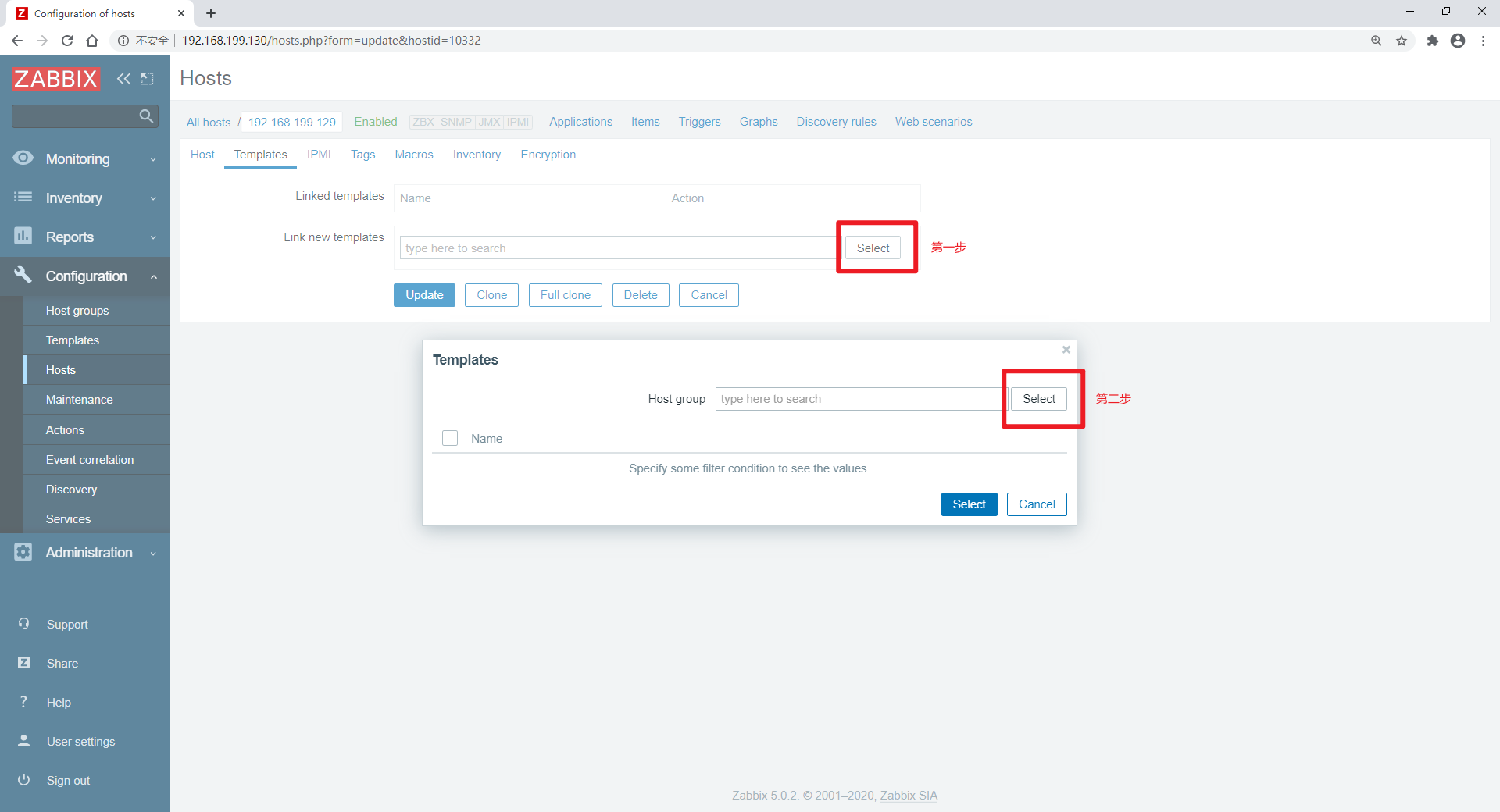Image resolution: width=1500 pixels, height=812 pixels.
Task: Click blue Select button in Templates dialog
Action: point(969,504)
